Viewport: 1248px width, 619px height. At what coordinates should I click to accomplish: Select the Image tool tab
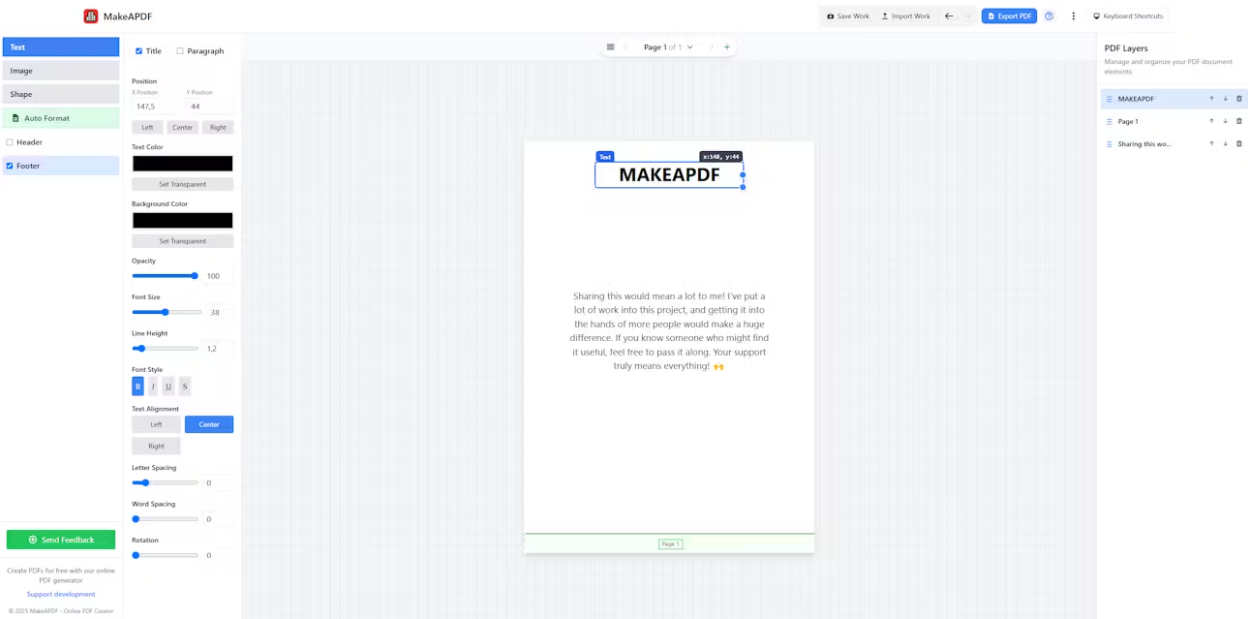(x=61, y=71)
